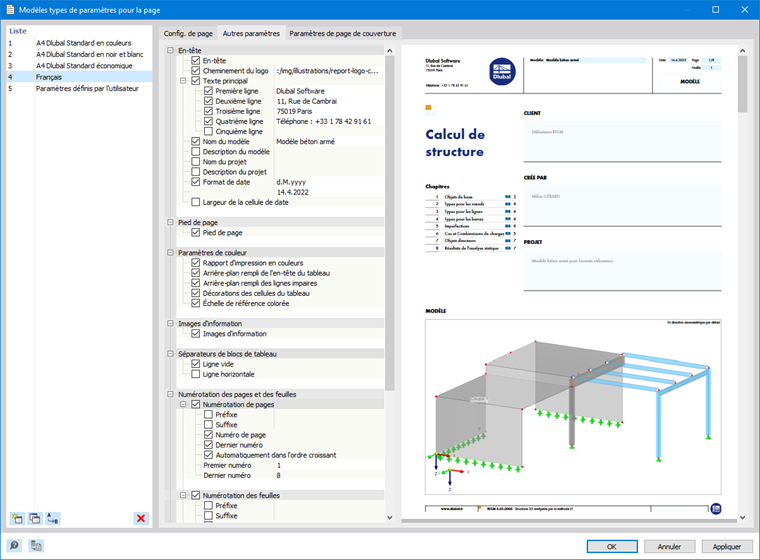Image resolution: width=760 pixels, height=560 pixels.
Task: Enable the Cinquième ligne checkbox
Action: [x=208, y=131]
